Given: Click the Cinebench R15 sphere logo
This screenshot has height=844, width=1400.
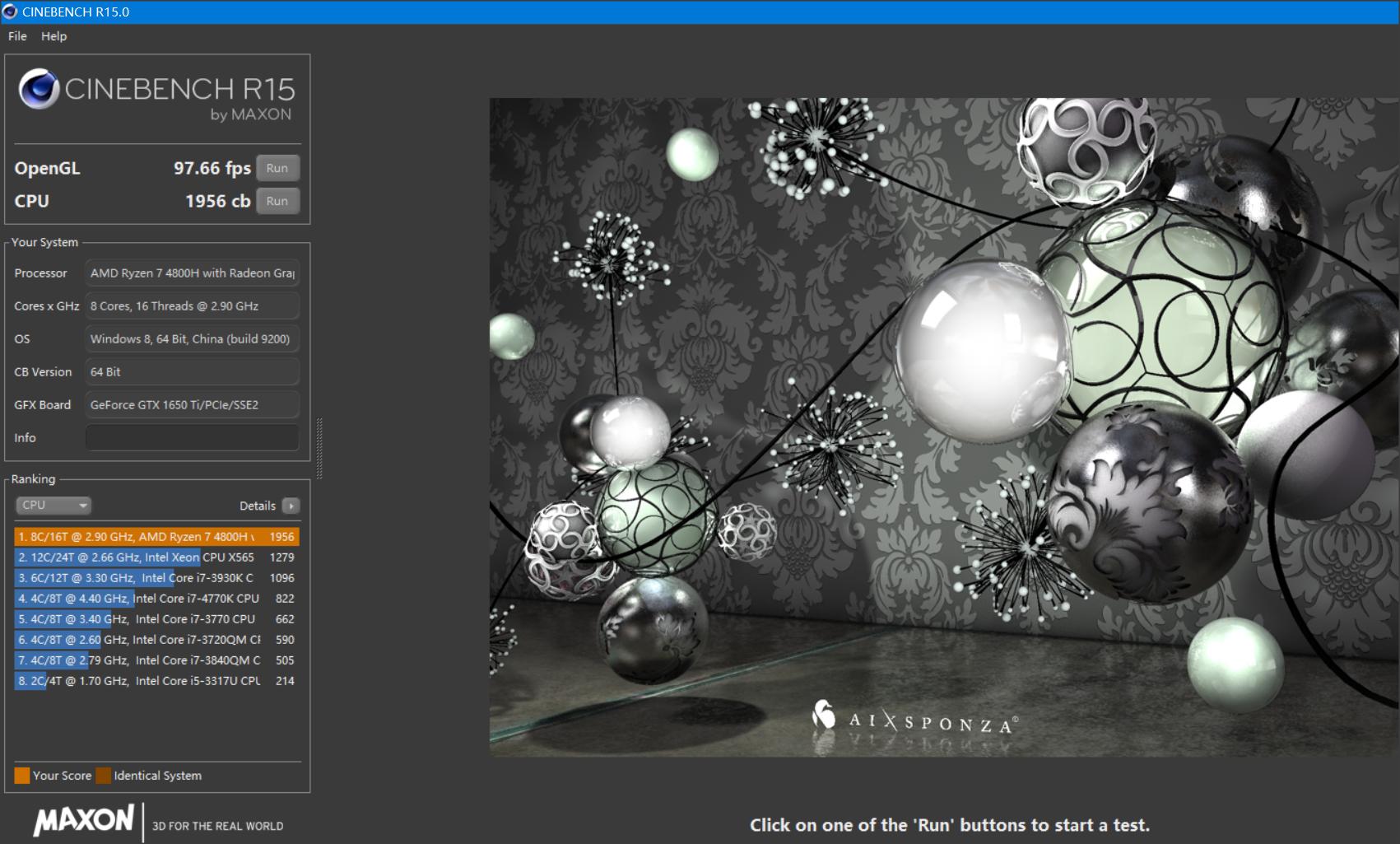Looking at the screenshot, I should pos(38,89).
